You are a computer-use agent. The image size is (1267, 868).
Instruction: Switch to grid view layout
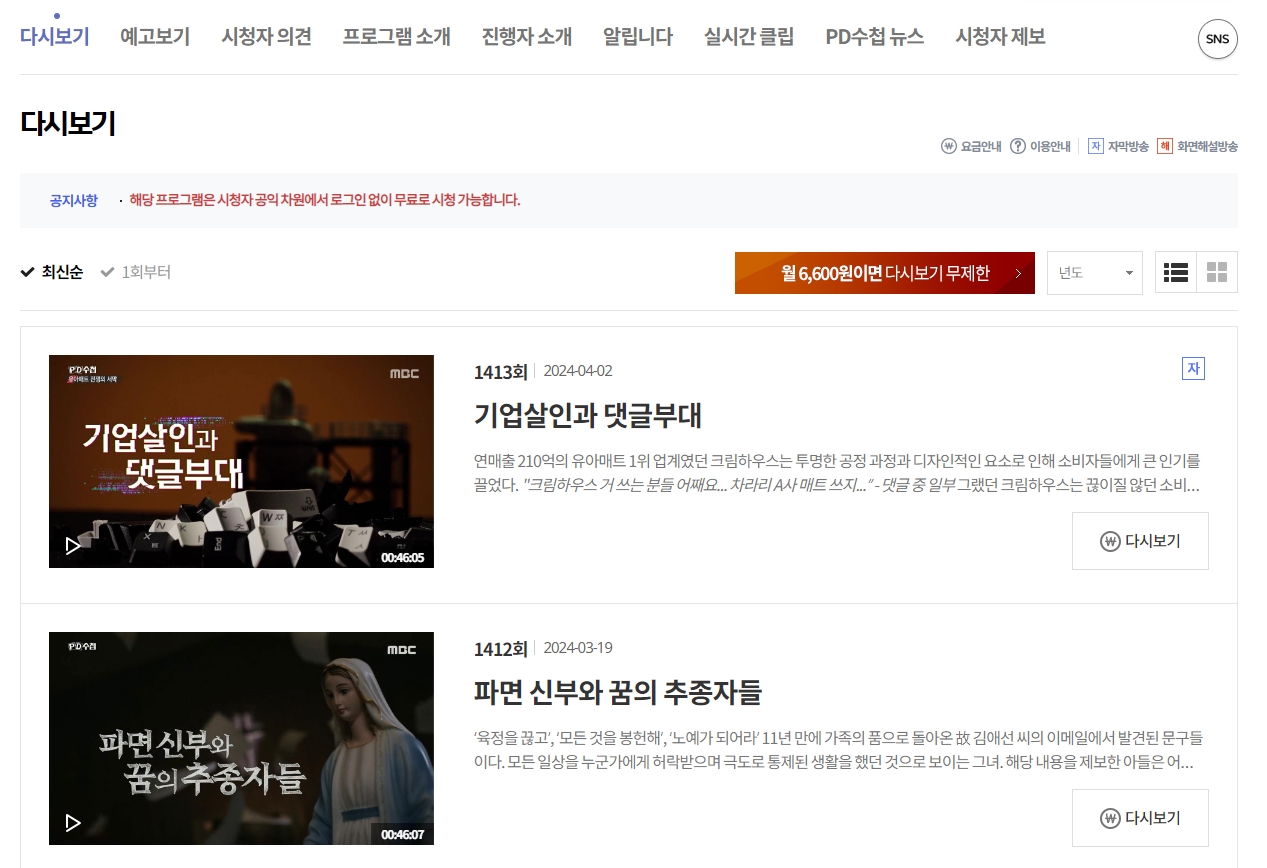[1216, 272]
